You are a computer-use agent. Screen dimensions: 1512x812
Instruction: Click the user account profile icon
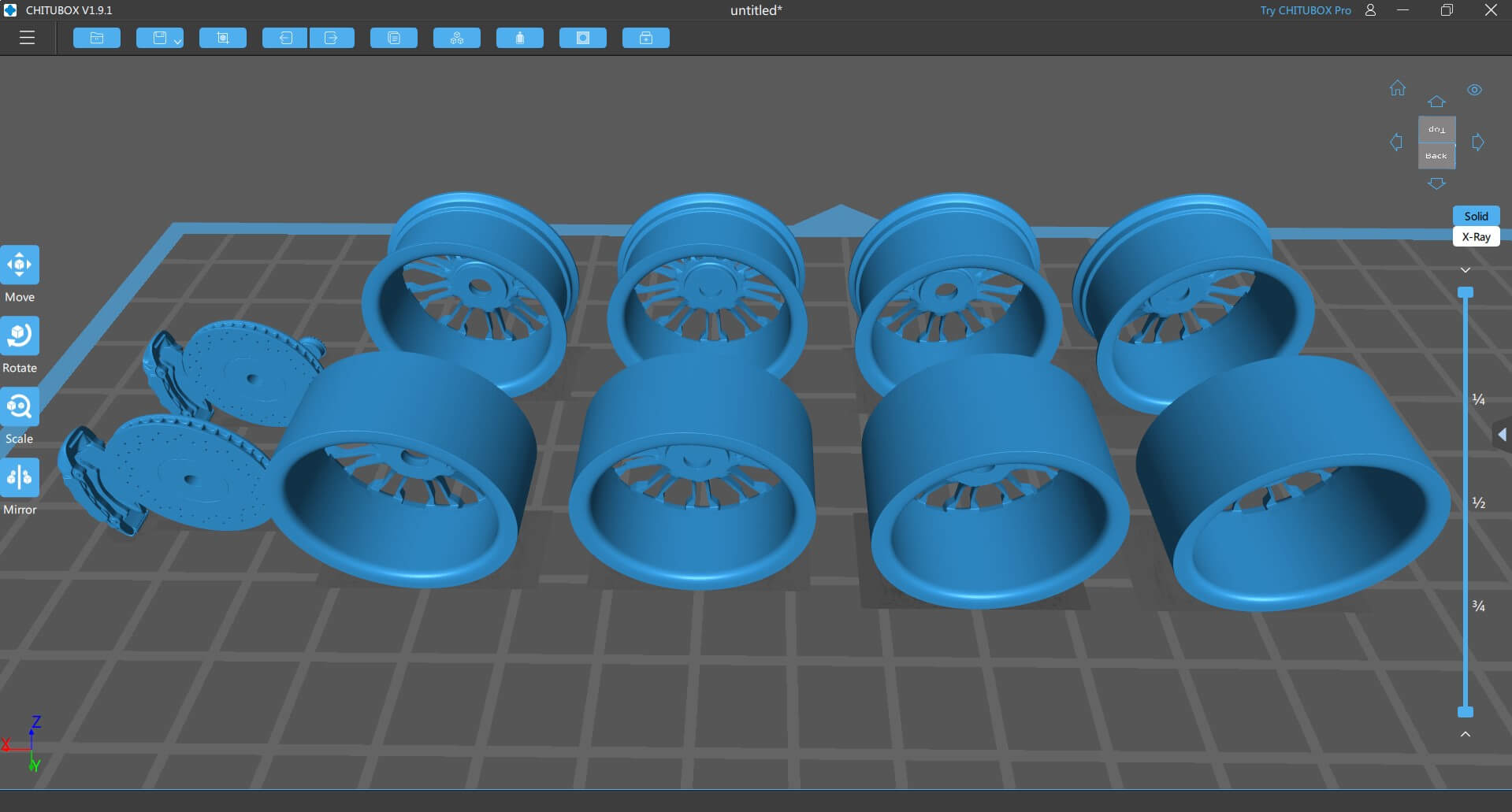coord(1371,10)
